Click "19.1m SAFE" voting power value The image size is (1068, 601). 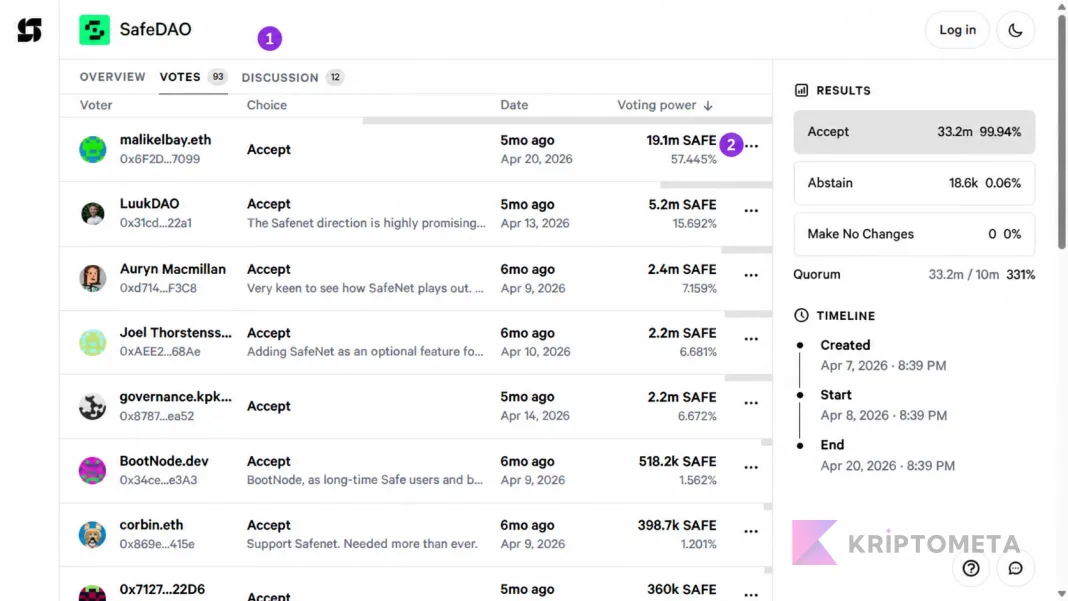[x=681, y=140]
